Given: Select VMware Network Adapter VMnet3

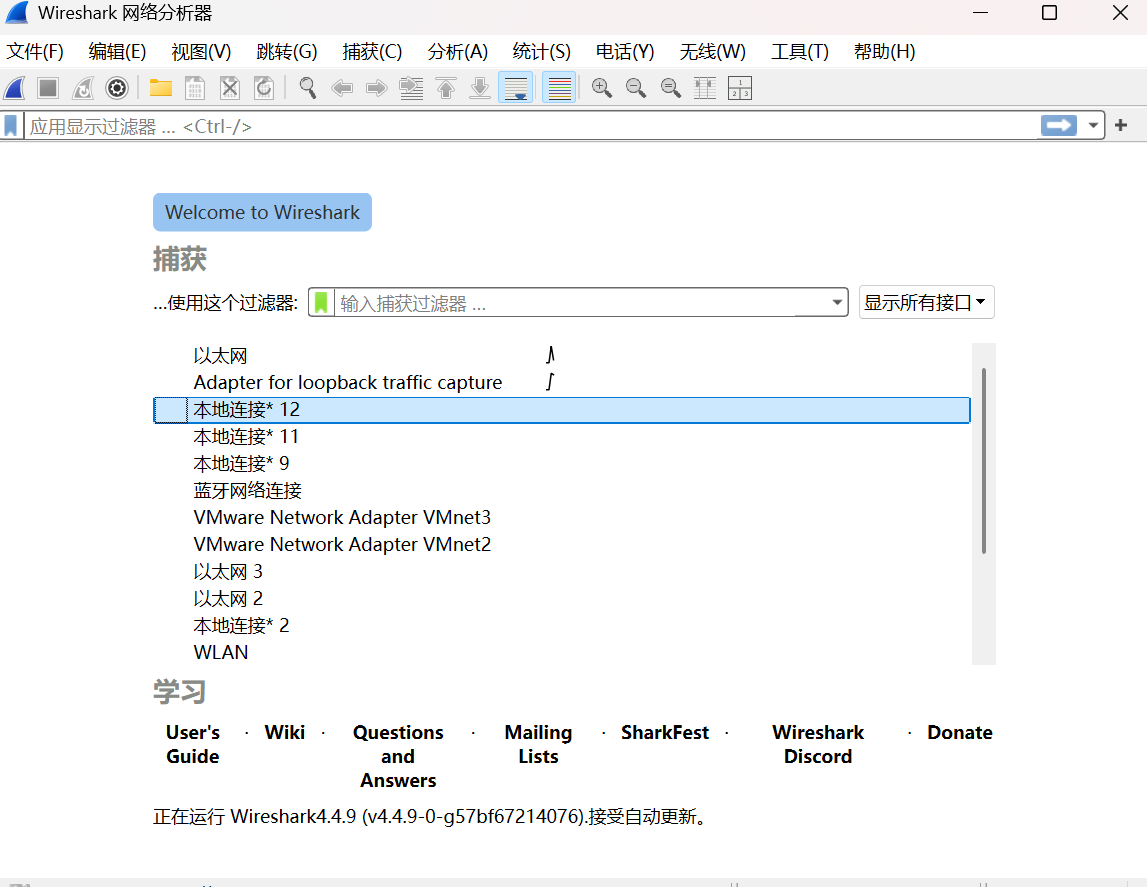Looking at the screenshot, I should 562,518.
